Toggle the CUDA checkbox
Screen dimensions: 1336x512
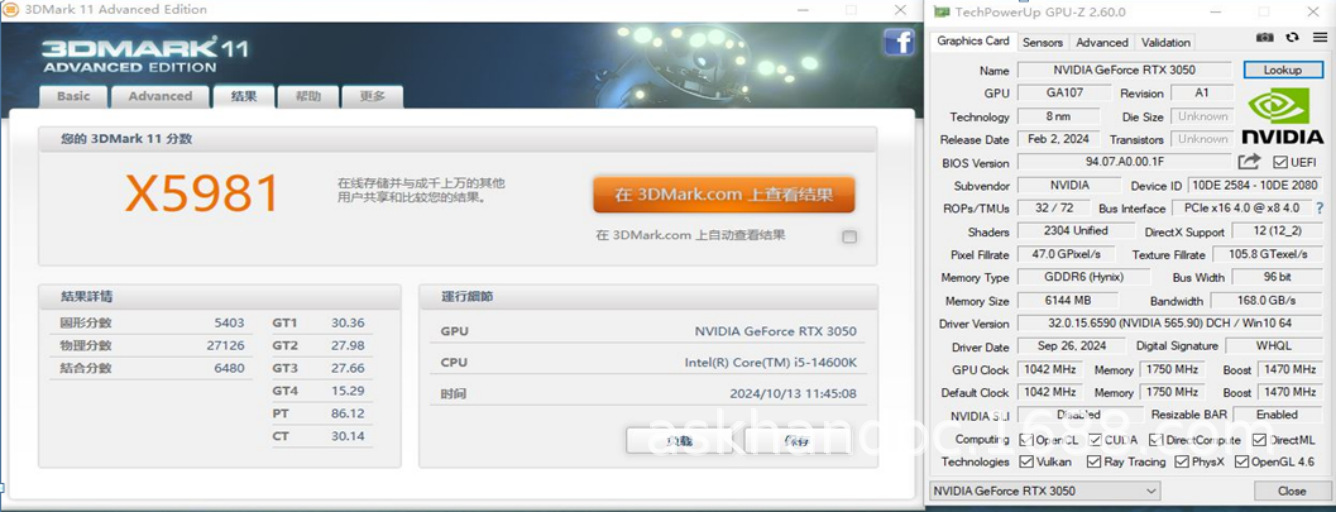tap(1095, 440)
